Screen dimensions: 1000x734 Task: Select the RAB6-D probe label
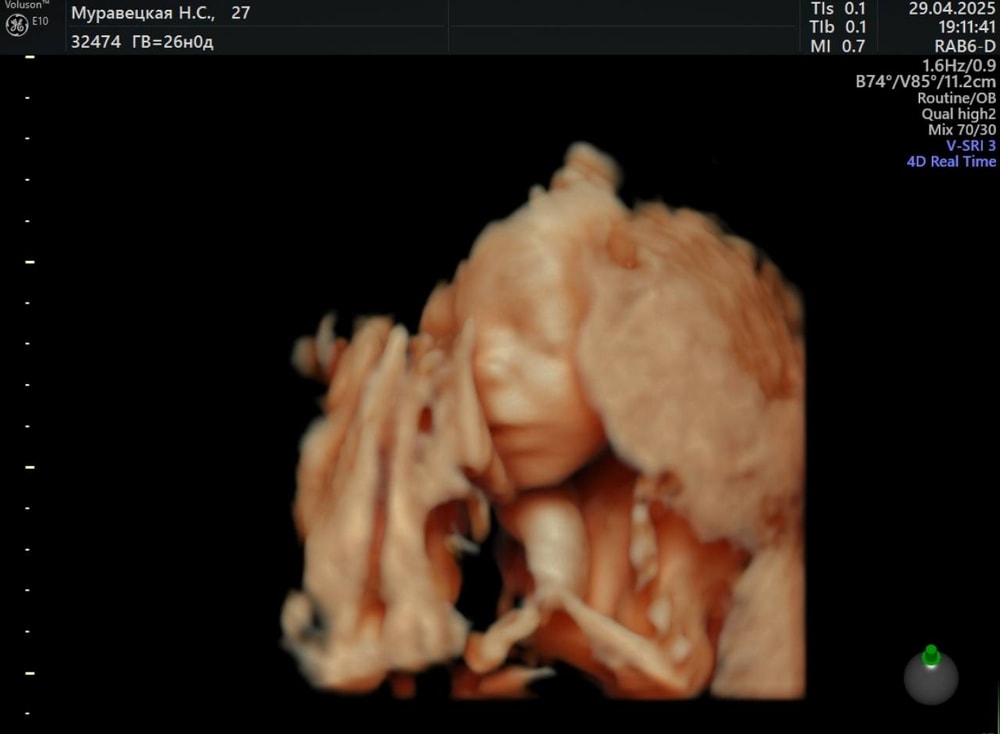coord(964,46)
